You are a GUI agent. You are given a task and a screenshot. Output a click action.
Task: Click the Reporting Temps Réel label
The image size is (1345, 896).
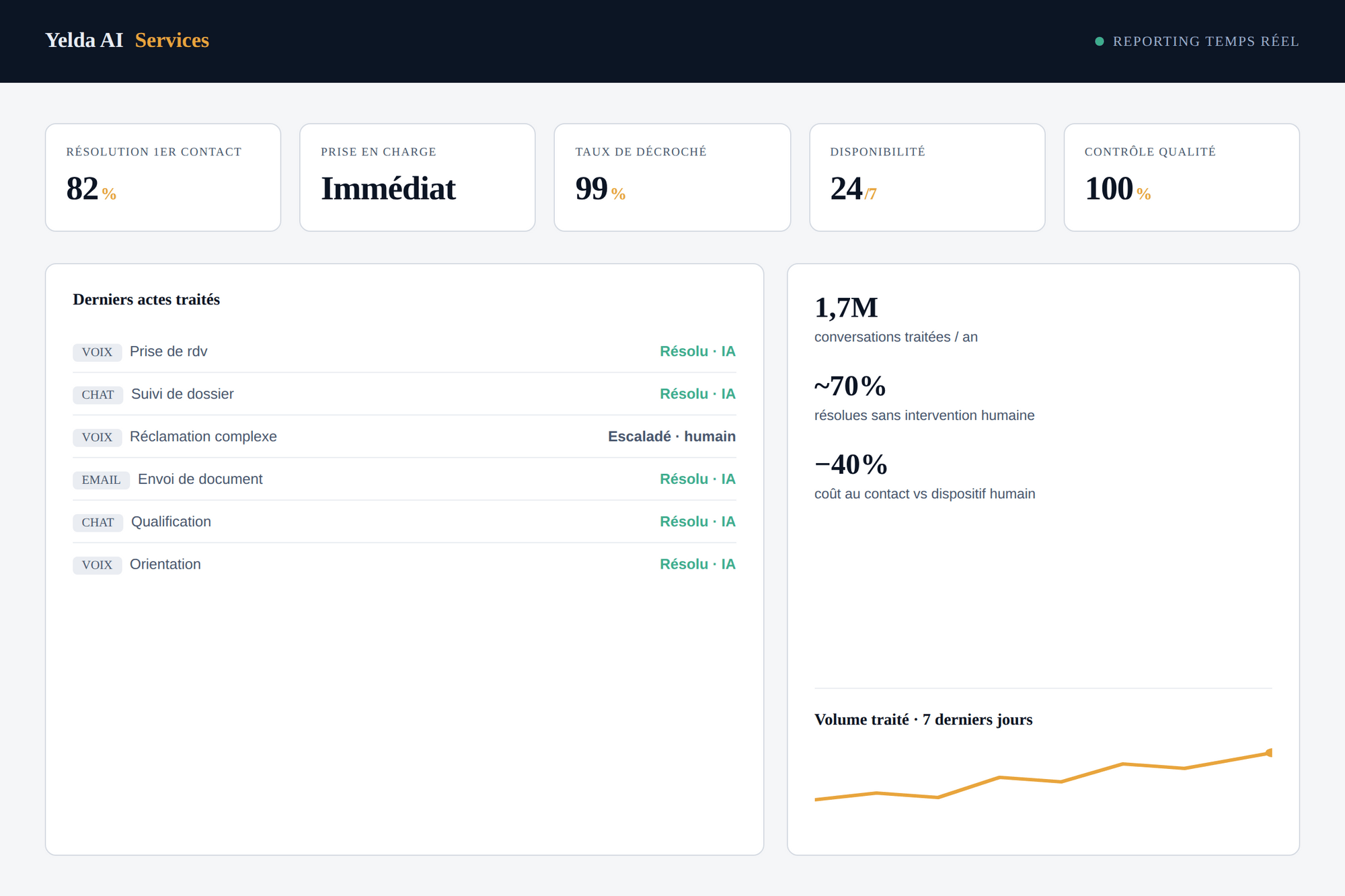click(1205, 41)
